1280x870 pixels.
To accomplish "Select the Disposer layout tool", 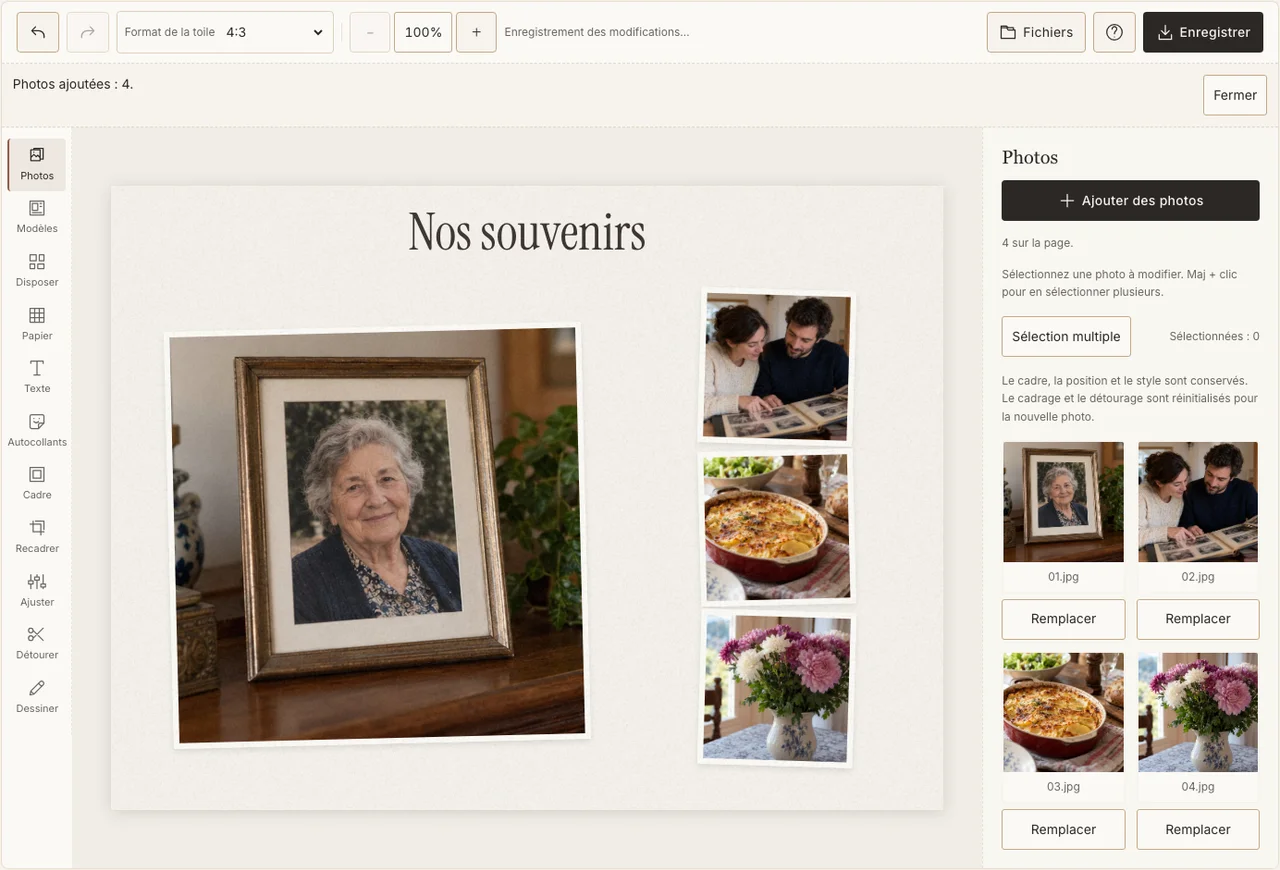I will (37, 271).
